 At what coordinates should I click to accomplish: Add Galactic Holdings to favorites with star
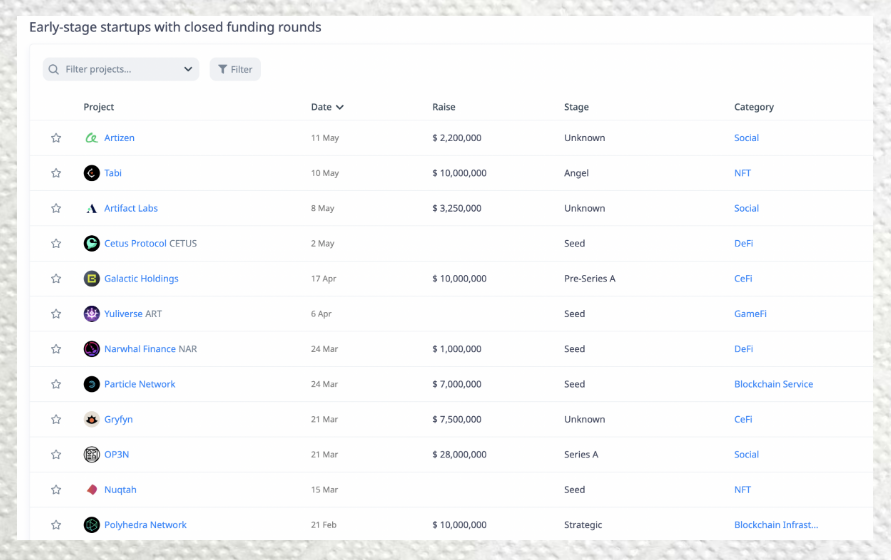[56, 279]
